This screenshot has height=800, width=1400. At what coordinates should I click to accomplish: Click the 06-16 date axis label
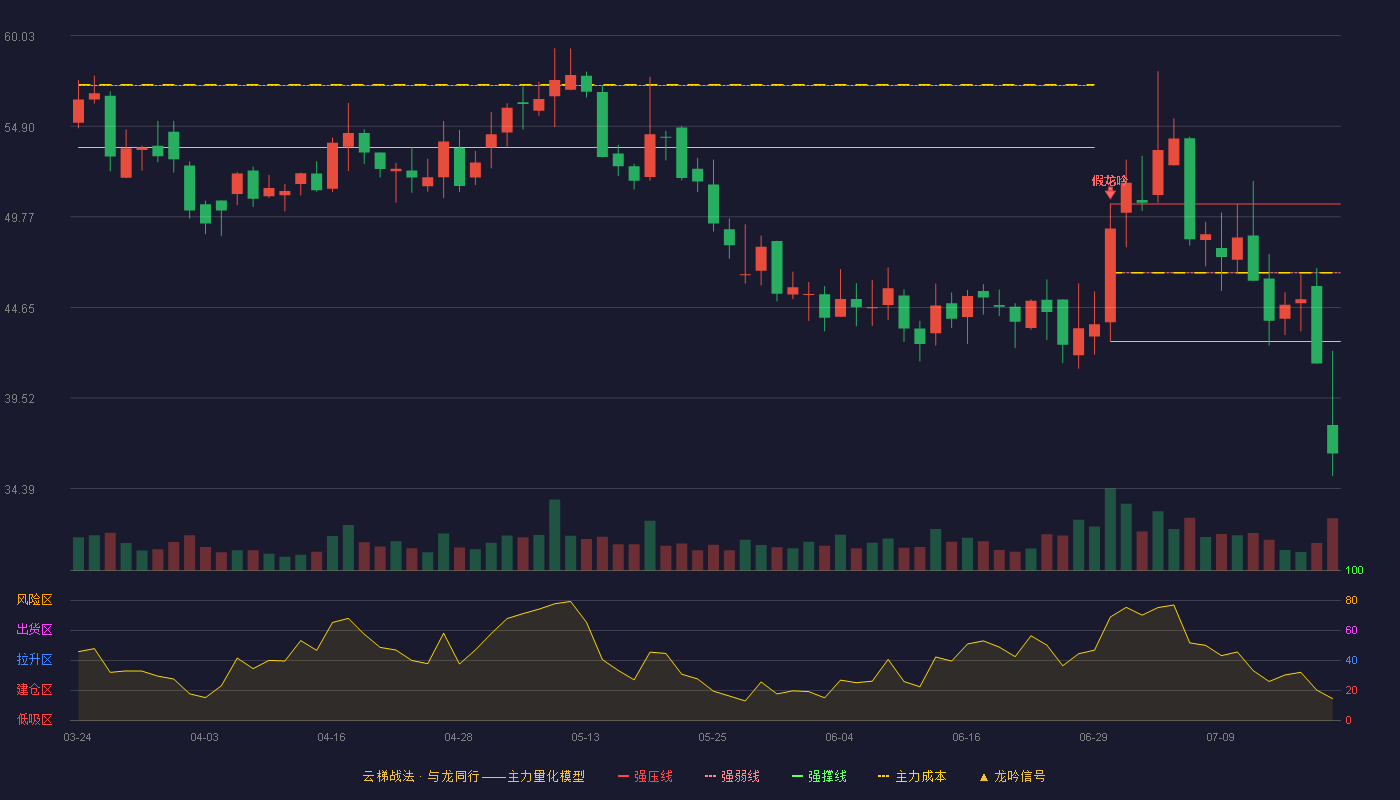(966, 737)
